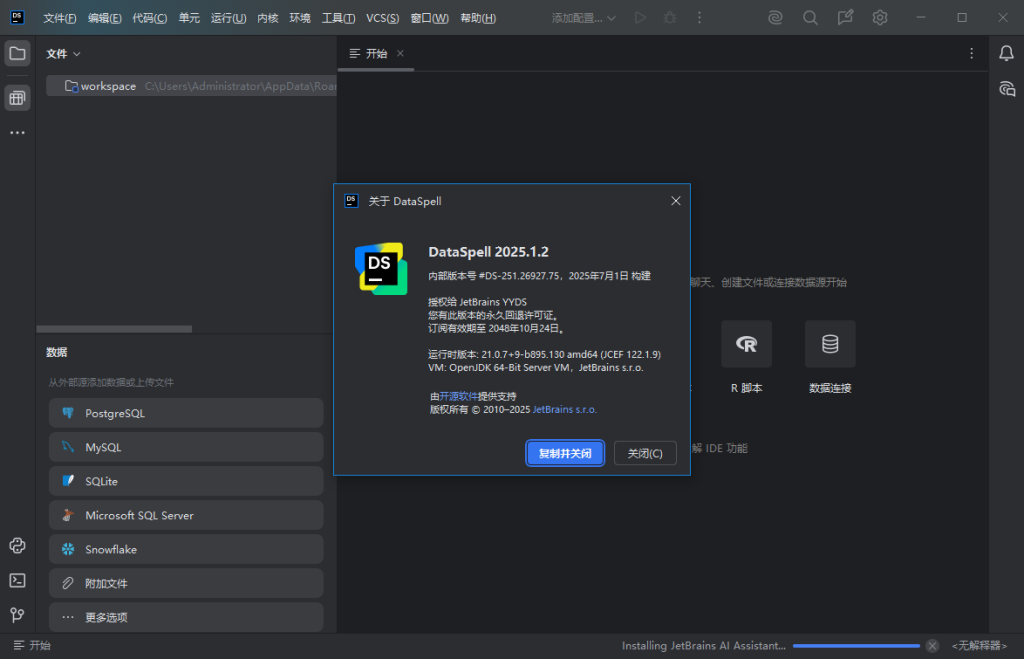Image resolution: width=1024 pixels, height=659 pixels.
Task: Open the Project files tool window icon
Action: (x=18, y=54)
